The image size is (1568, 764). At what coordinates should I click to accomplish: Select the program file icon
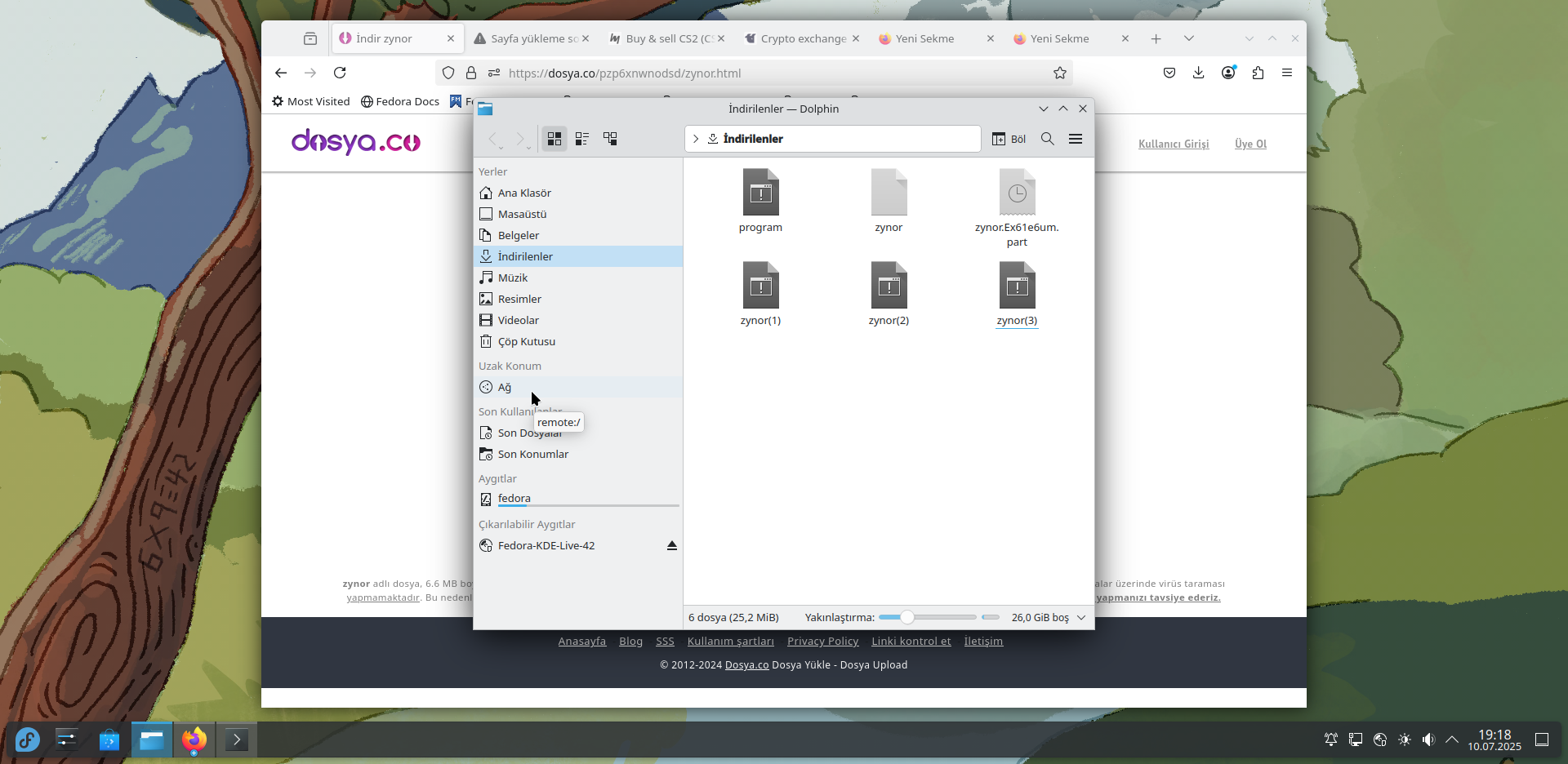pos(760,193)
